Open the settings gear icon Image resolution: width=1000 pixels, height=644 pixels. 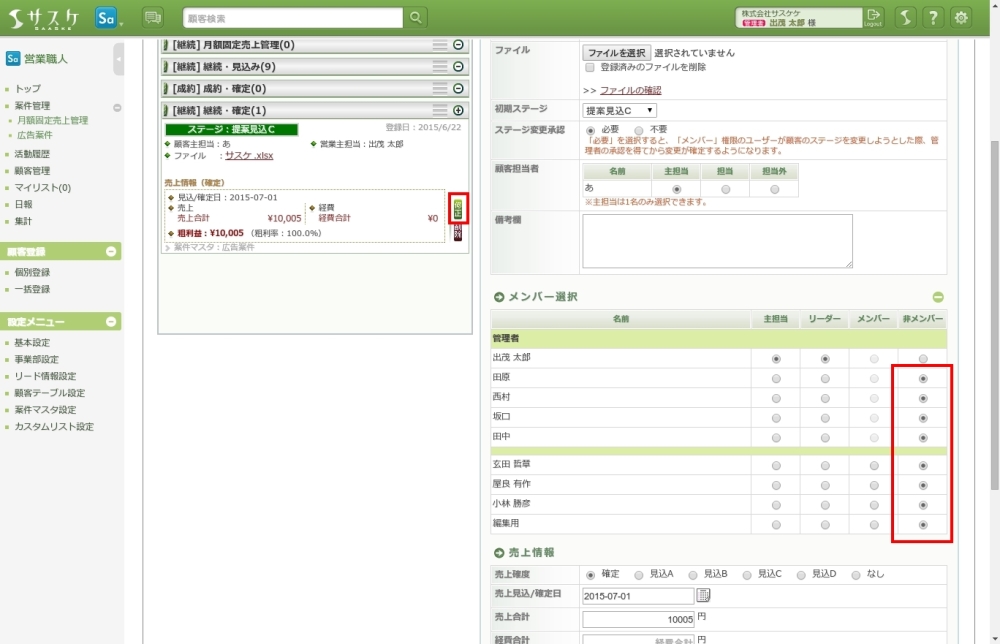click(961, 18)
